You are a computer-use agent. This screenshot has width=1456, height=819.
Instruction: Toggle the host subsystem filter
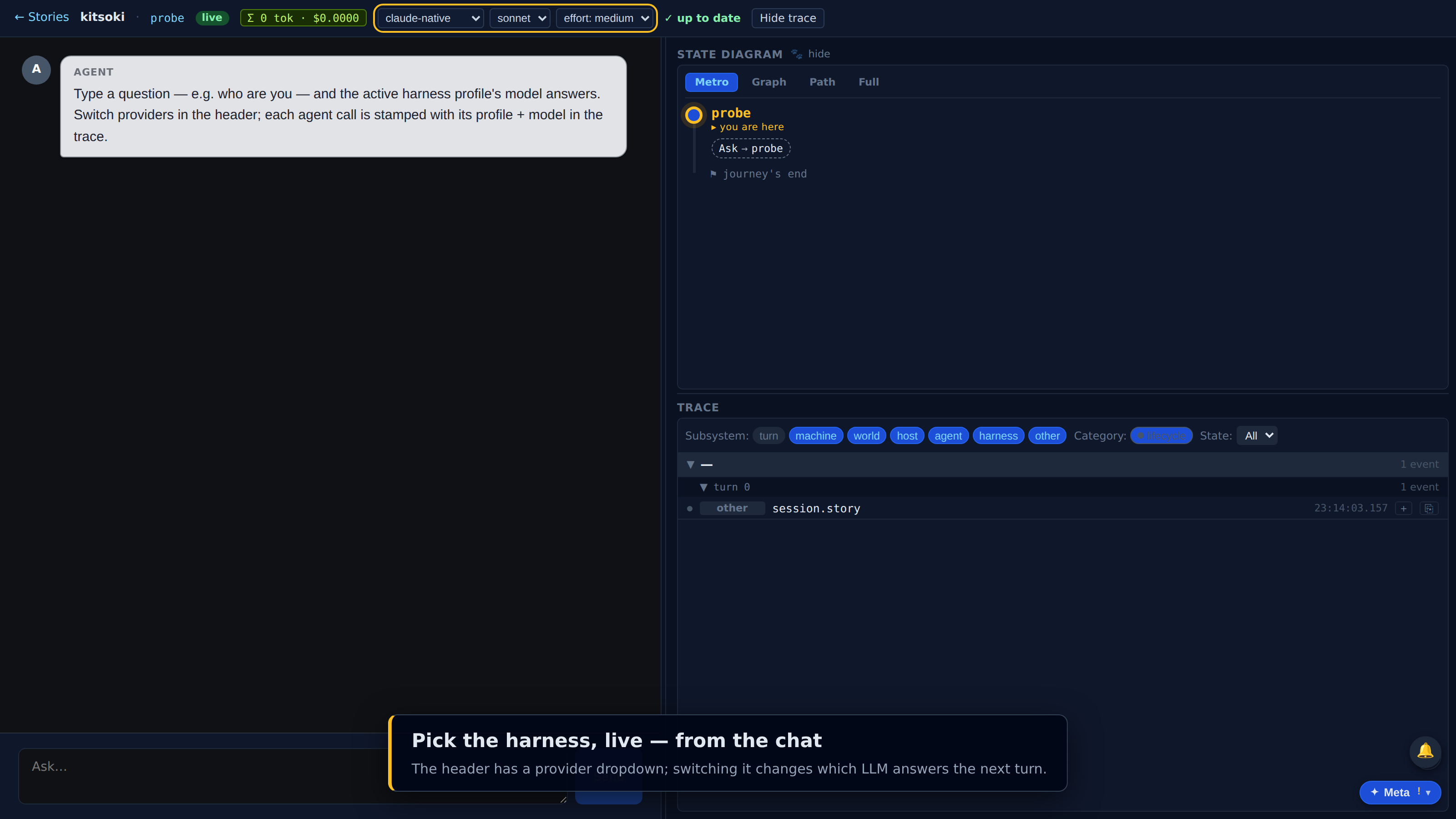(907, 436)
